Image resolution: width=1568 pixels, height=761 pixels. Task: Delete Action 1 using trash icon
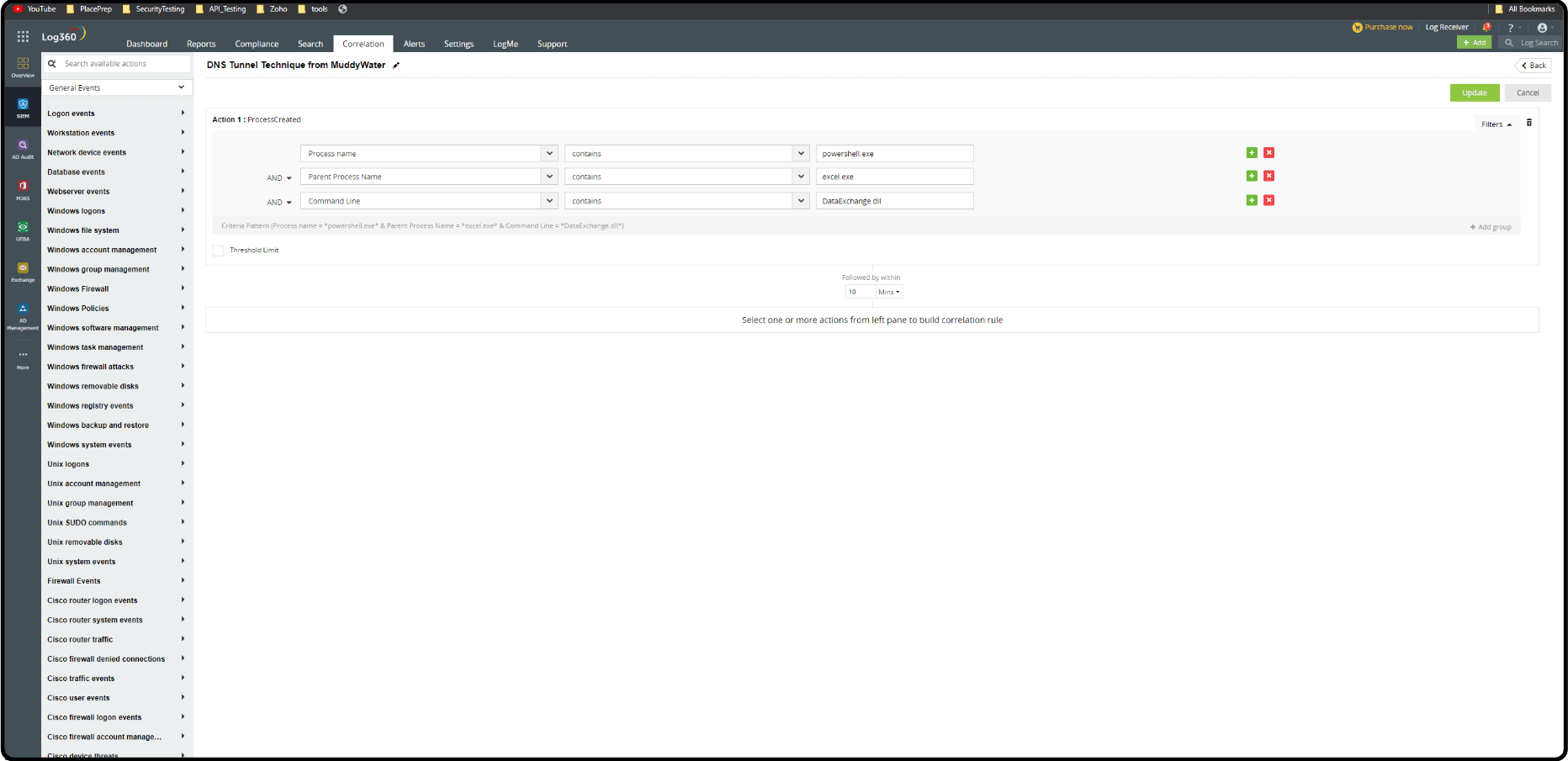[x=1529, y=123]
